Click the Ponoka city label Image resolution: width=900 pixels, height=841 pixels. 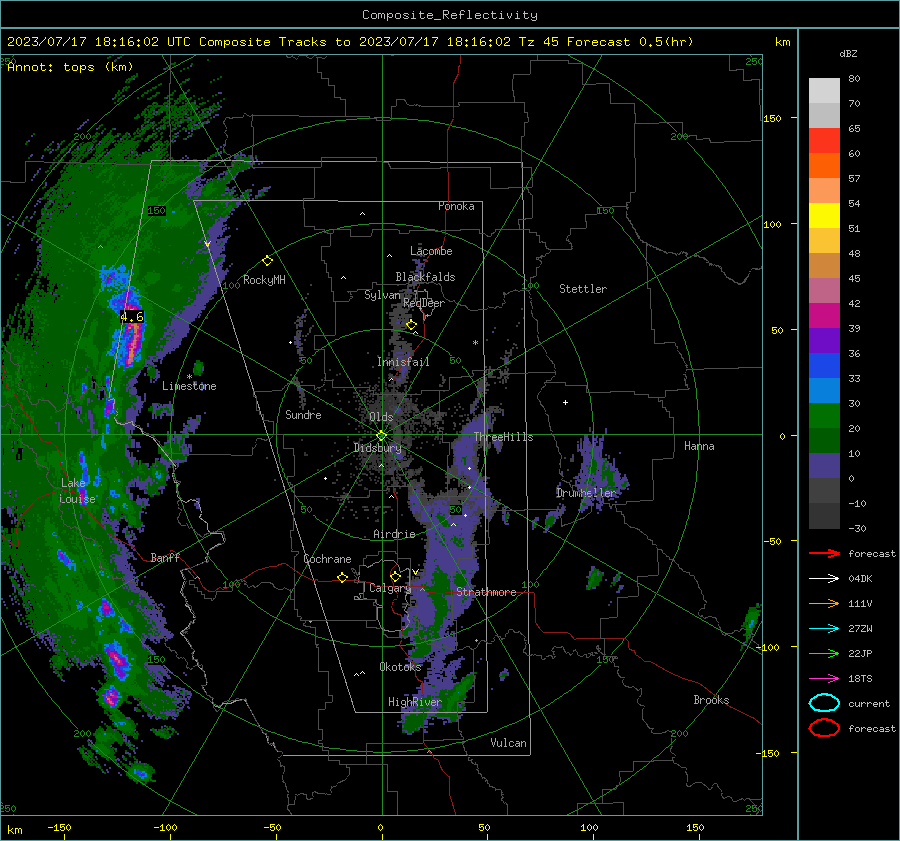tap(456, 206)
